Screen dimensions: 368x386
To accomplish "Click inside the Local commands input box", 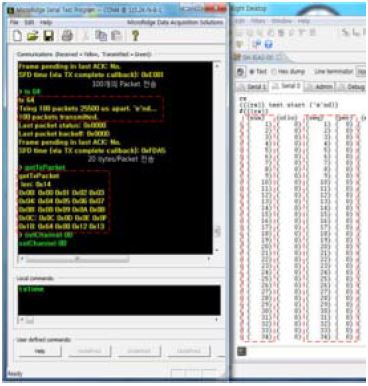I will pyautogui.click(x=119, y=300).
